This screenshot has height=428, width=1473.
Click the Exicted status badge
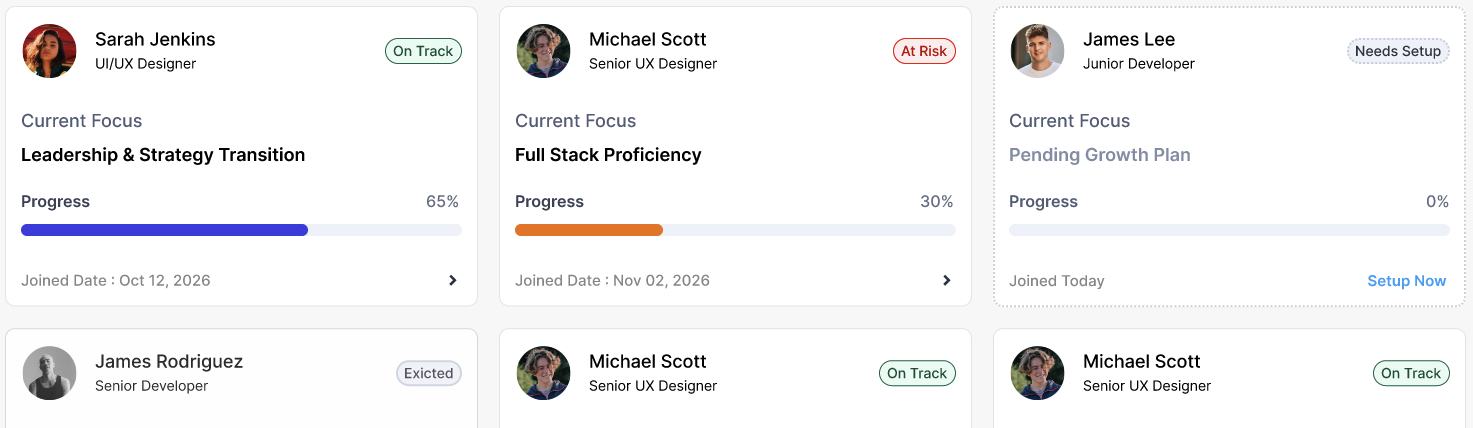[x=429, y=373]
